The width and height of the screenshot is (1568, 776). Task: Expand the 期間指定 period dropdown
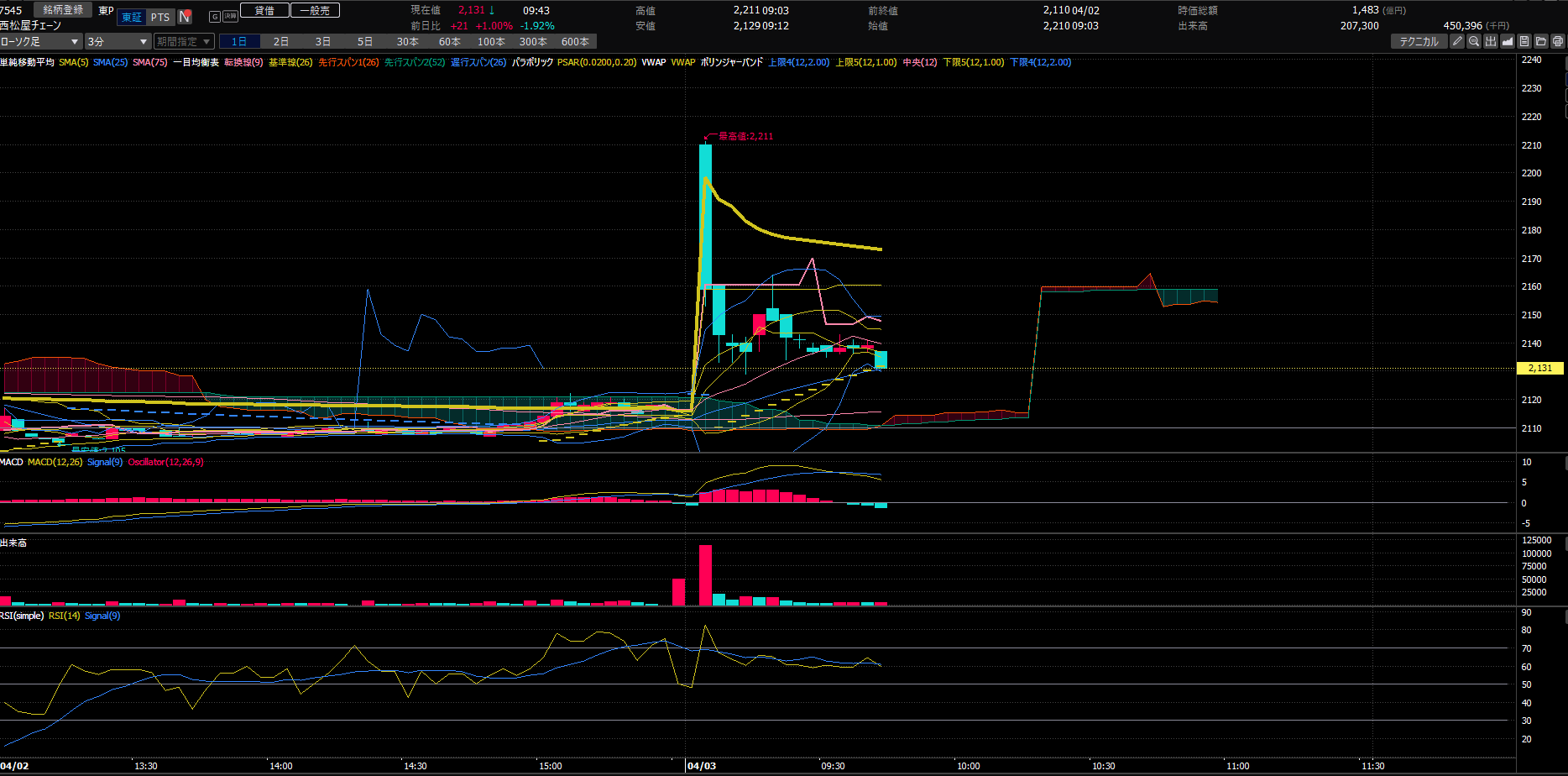184,41
